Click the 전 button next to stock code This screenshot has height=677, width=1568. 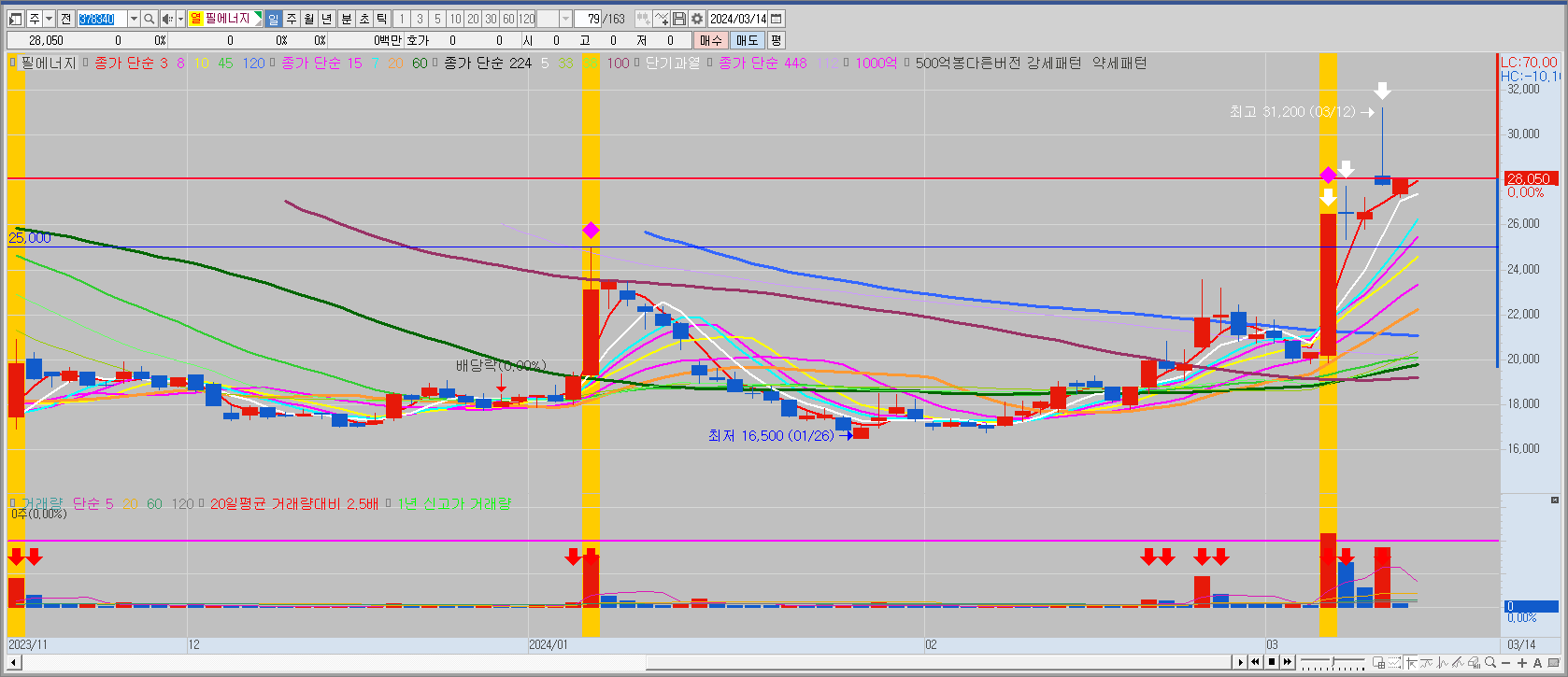pyautogui.click(x=65, y=19)
